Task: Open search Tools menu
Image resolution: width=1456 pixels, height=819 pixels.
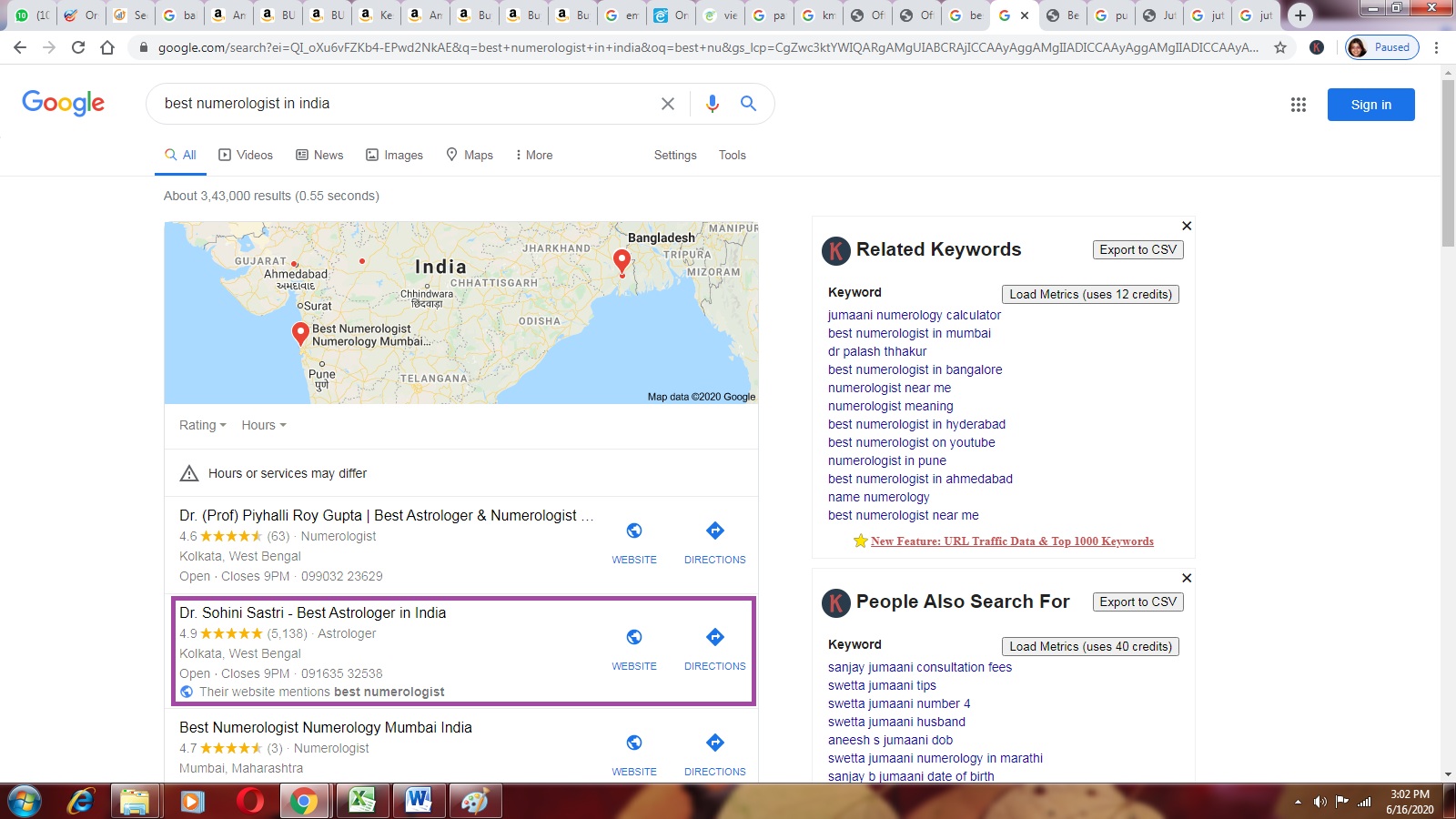Action: tap(733, 155)
